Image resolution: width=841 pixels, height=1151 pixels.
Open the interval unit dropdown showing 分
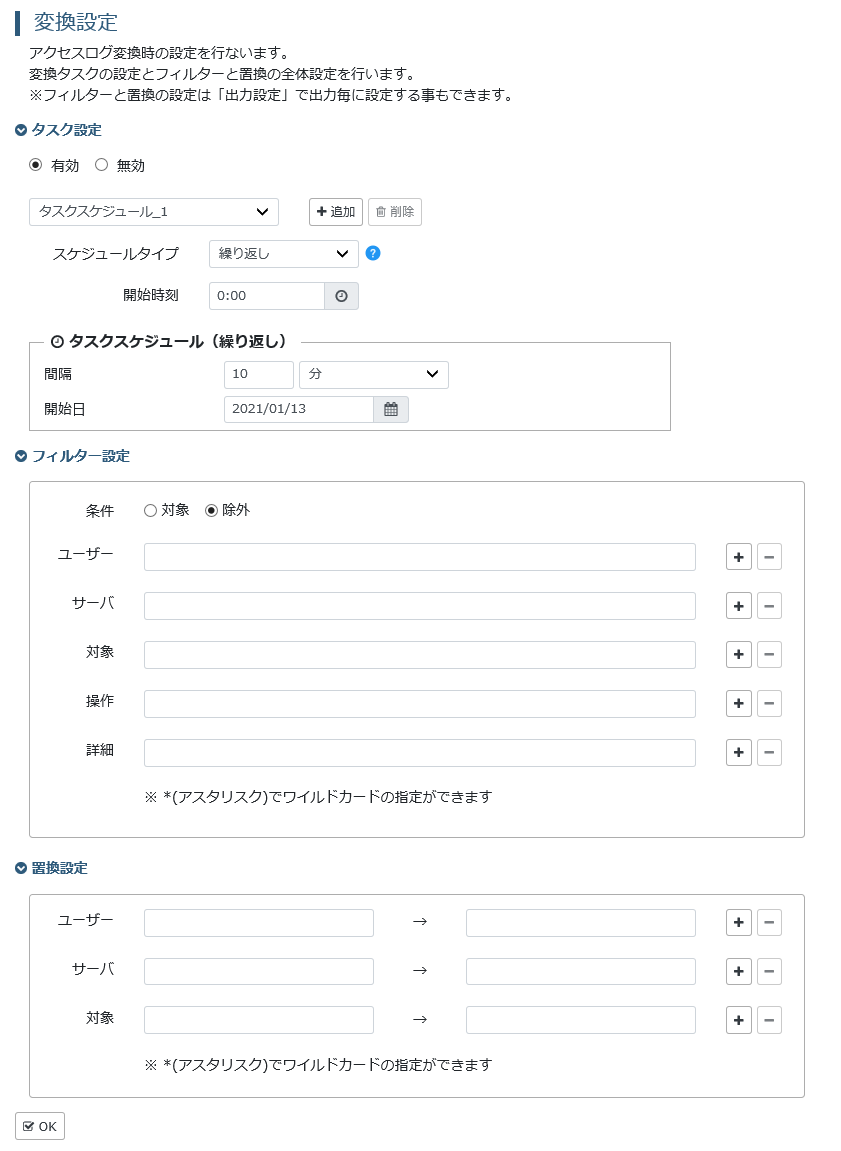tap(374, 374)
